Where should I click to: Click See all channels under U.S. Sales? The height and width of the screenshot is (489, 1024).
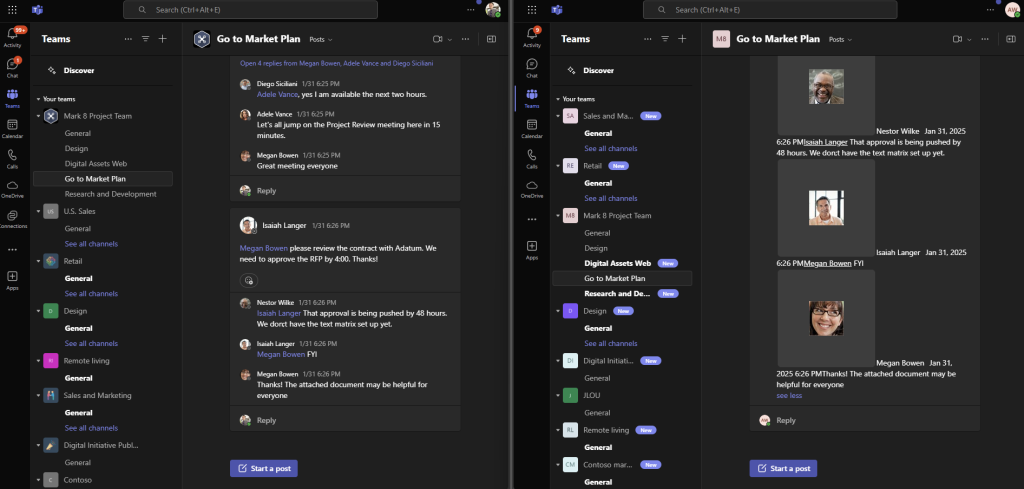[x=91, y=244]
